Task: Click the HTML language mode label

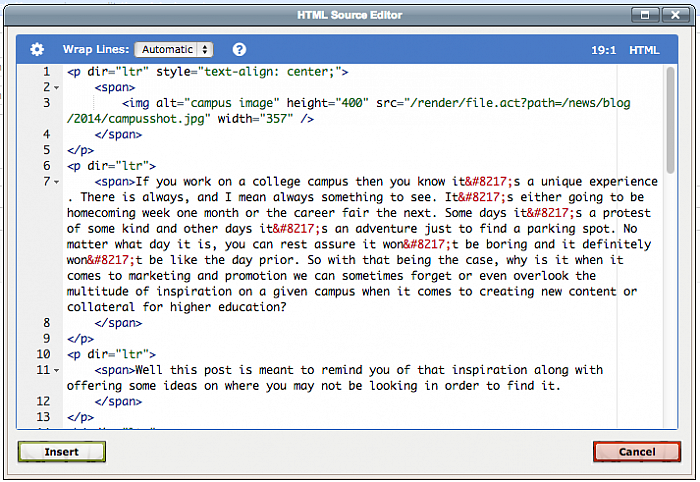Action: (x=644, y=50)
